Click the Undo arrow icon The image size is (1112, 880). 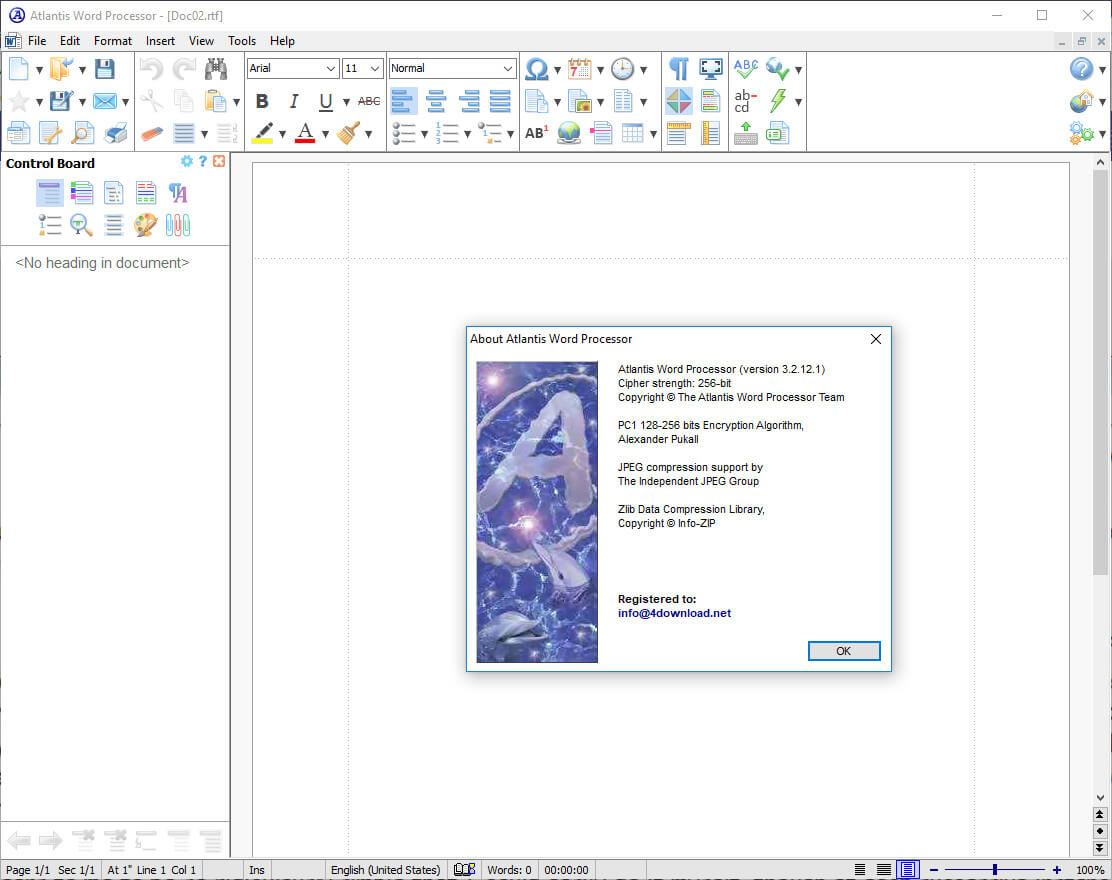151,69
